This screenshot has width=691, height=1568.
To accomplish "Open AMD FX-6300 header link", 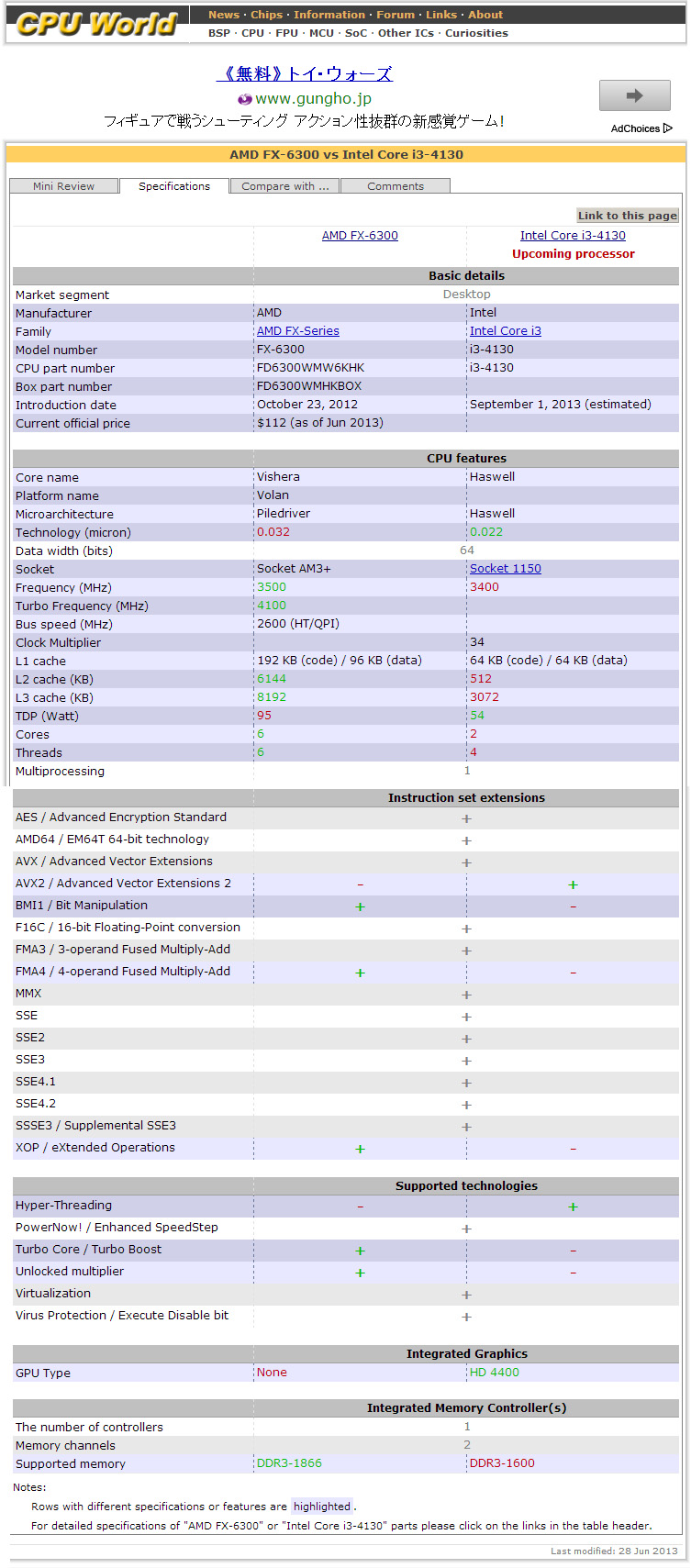I will pos(360,236).
